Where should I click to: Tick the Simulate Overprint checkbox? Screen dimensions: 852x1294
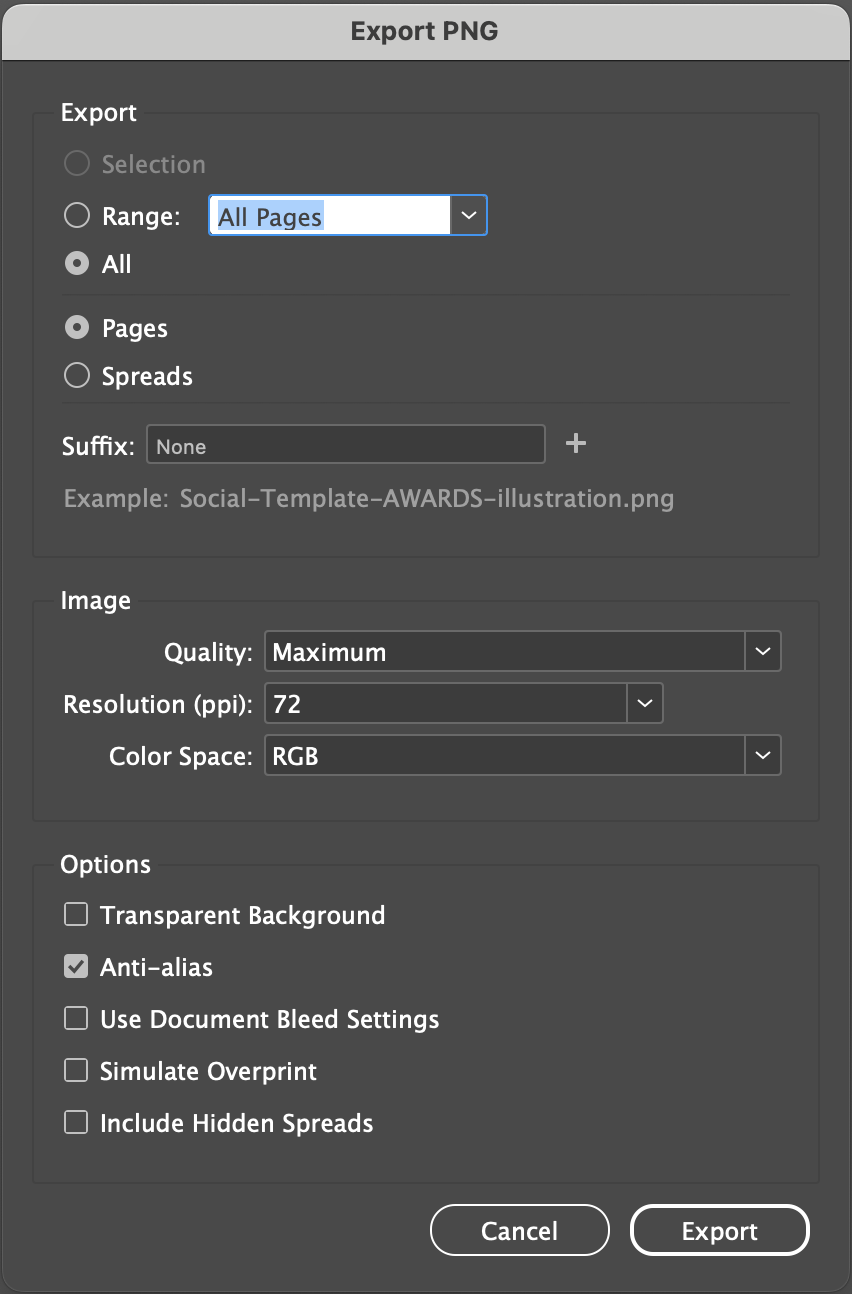76,1071
